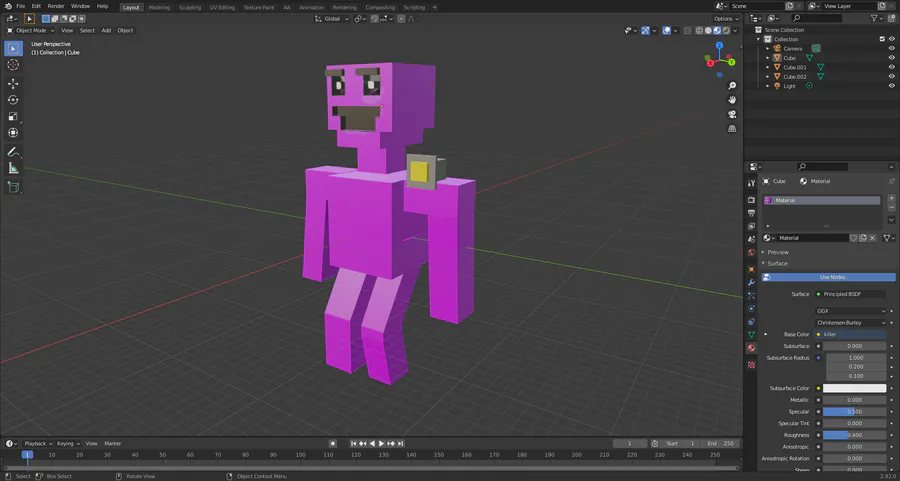The height and width of the screenshot is (481, 900).
Task: Jump to the end frame
Action: tap(401, 444)
